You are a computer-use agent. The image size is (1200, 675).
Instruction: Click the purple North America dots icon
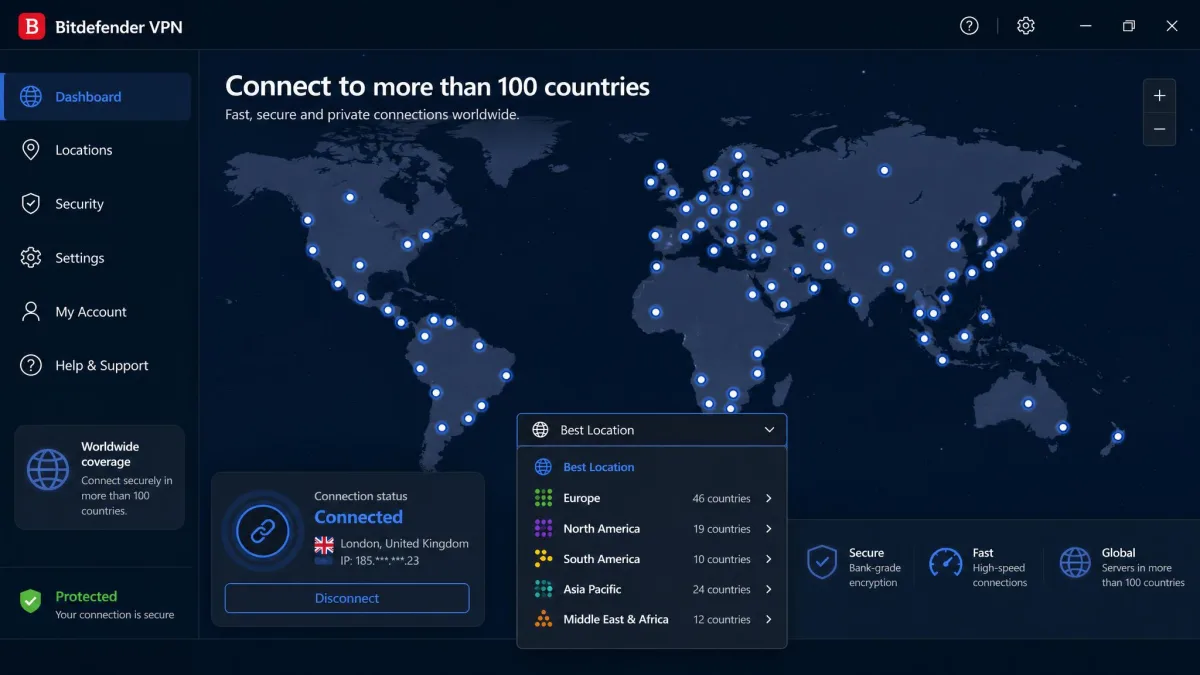tap(543, 528)
